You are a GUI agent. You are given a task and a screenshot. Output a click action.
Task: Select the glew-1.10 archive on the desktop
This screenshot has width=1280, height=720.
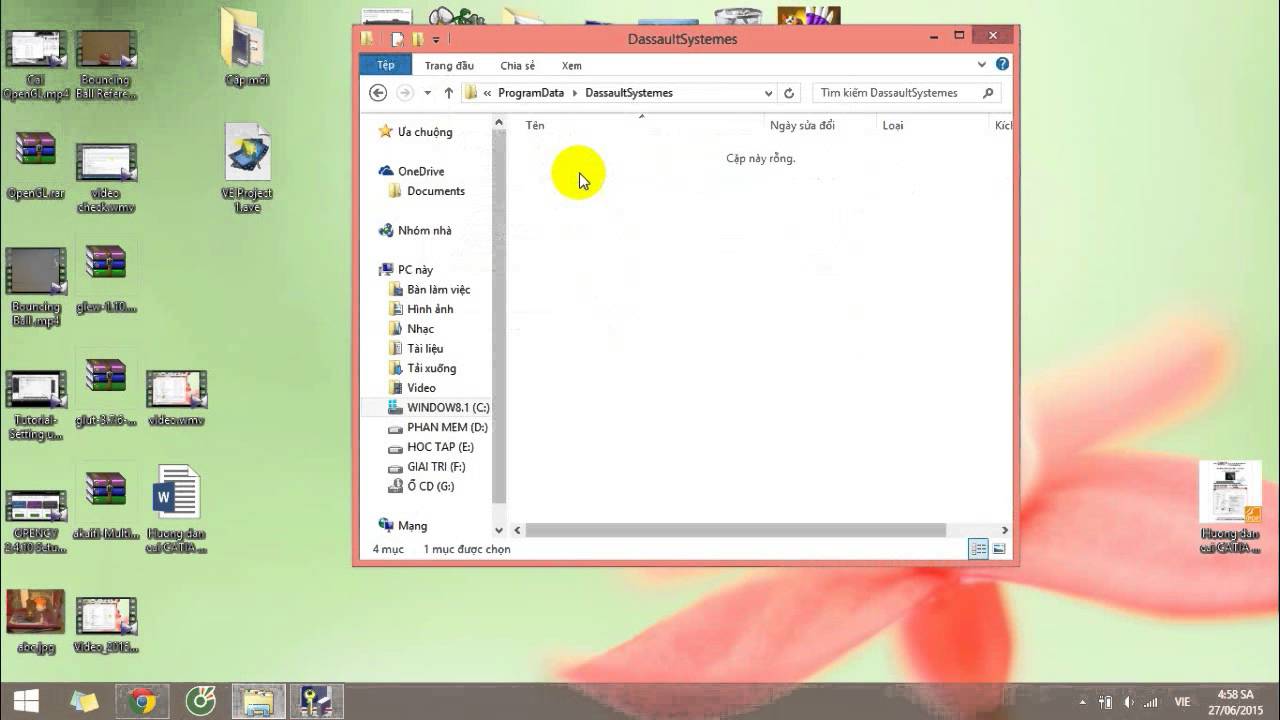pos(106,279)
